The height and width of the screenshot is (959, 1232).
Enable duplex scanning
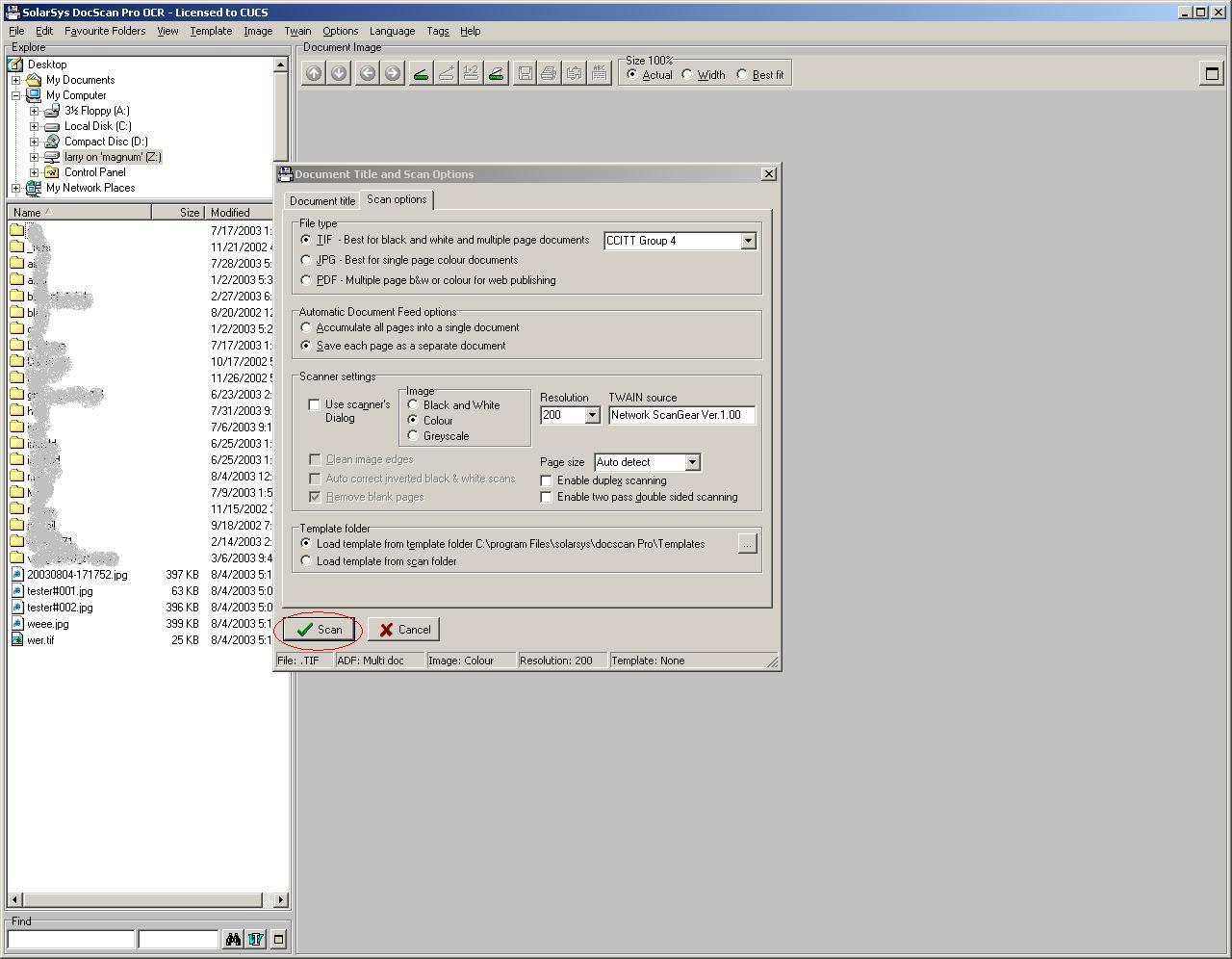pyautogui.click(x=546, y=479)
